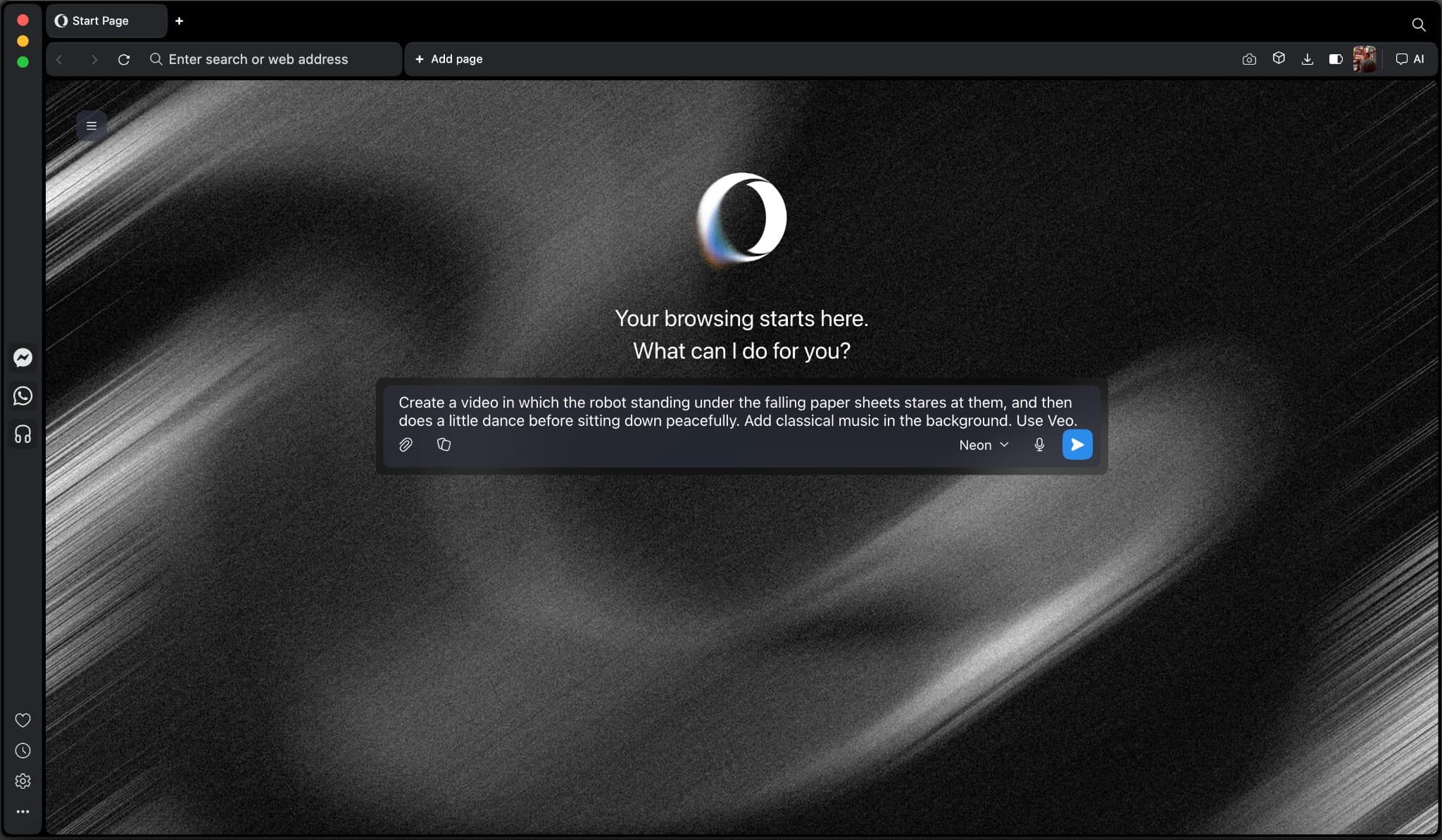Screen dimensions: 1442x840
Task: Click the blue send prompt button
Action: tap(1077, 444)
